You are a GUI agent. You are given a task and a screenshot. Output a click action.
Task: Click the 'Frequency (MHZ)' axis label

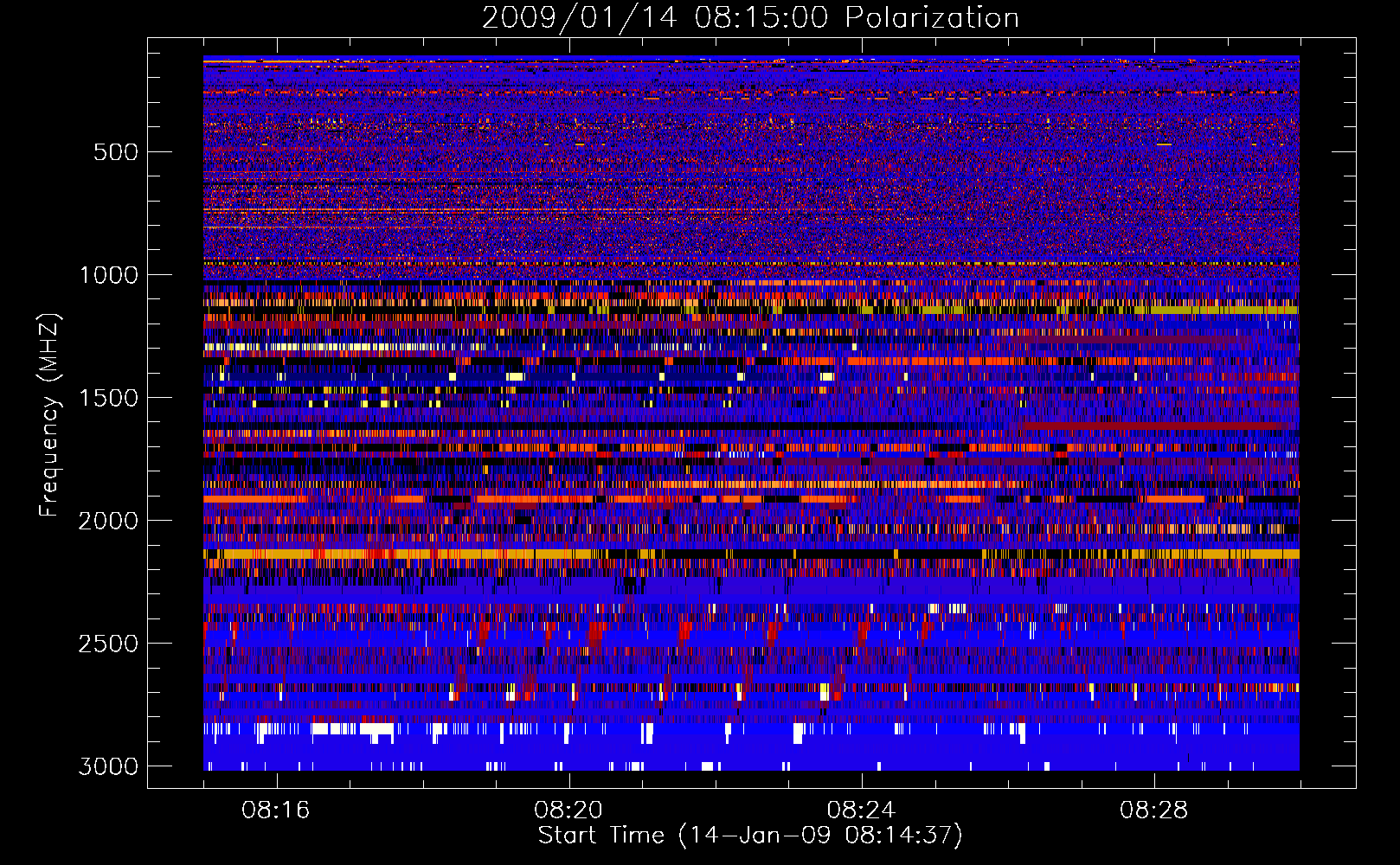[x=49, y=415]
